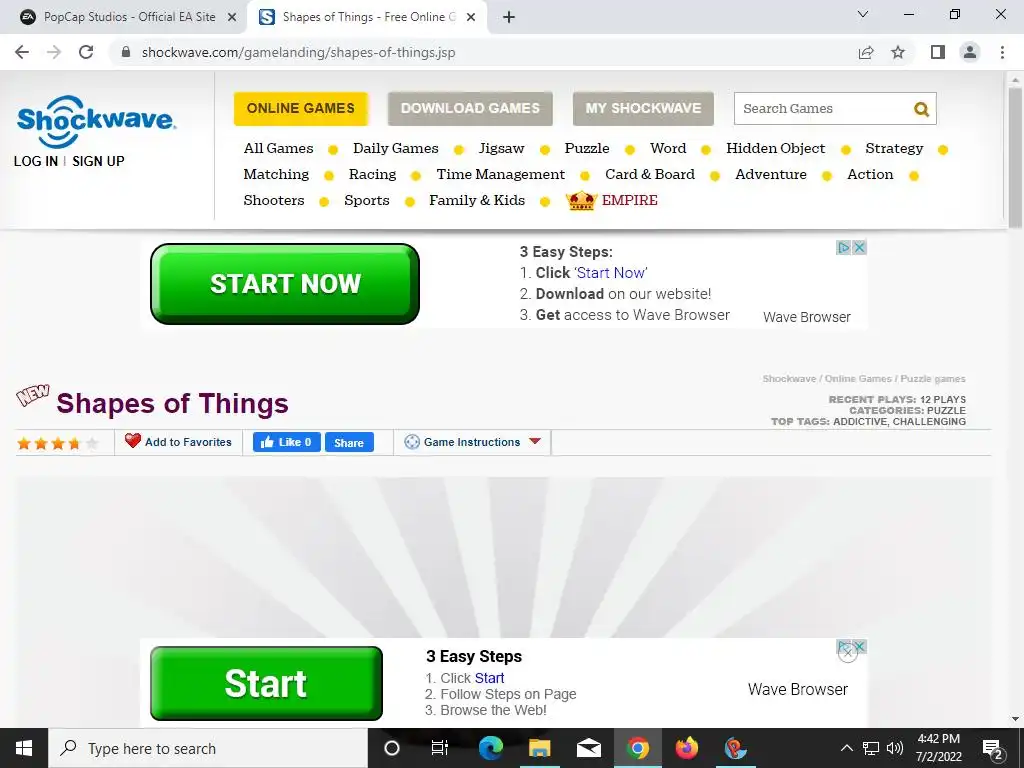Open the Strategy category

[895, 148]
